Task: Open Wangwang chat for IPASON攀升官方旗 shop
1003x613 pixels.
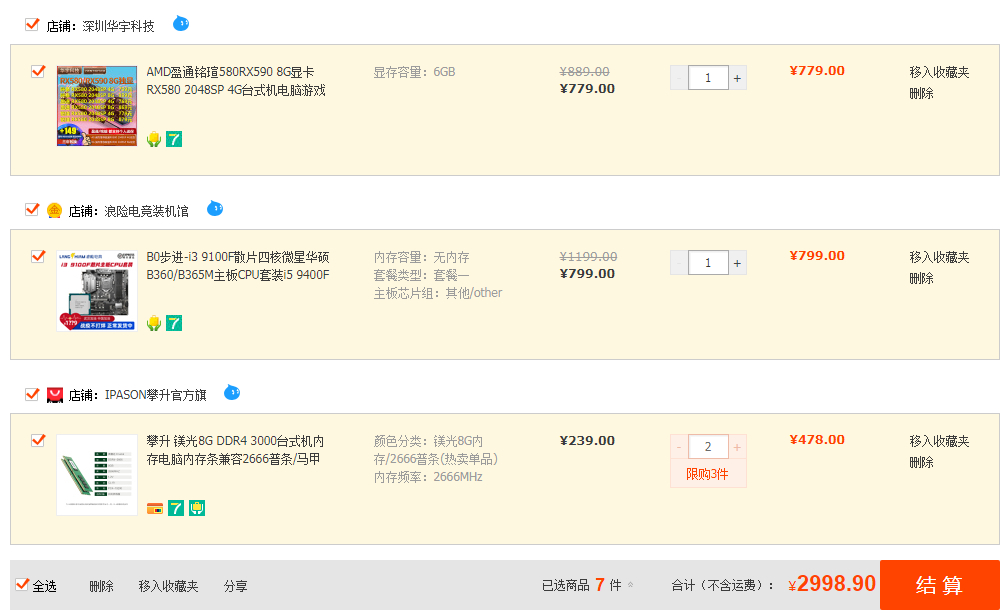Action: pyautogui.click(x=232, y=392)
